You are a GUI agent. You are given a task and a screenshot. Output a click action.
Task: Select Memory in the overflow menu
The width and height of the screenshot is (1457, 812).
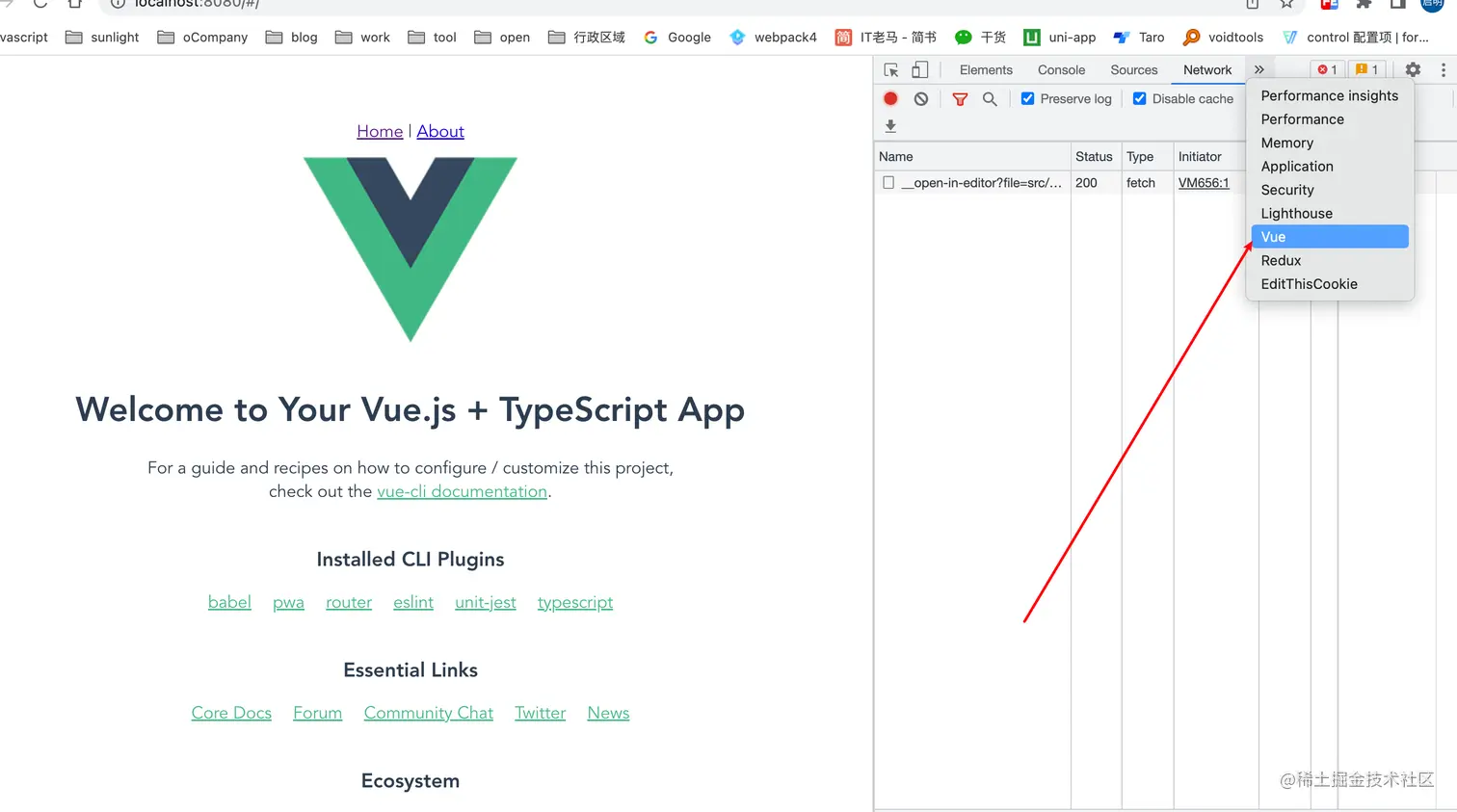1330,143
